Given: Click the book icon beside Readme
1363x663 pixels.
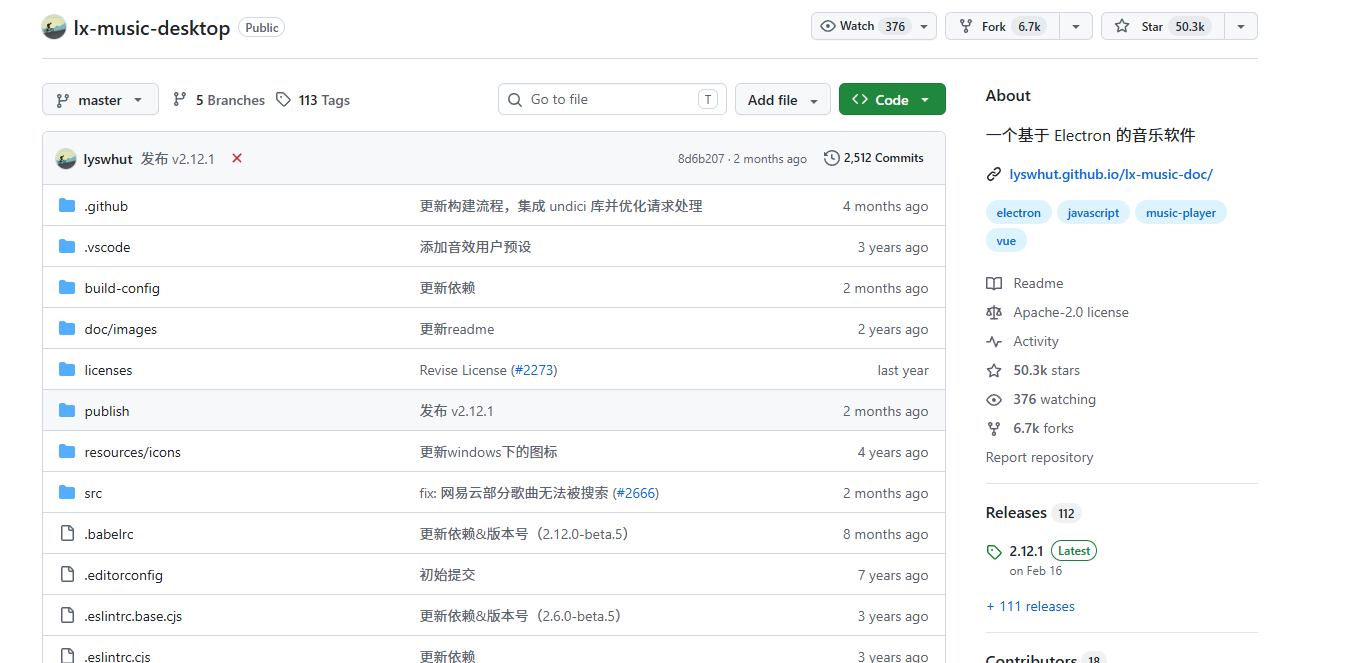Looking at the screenshot, I should pos(993,283).
